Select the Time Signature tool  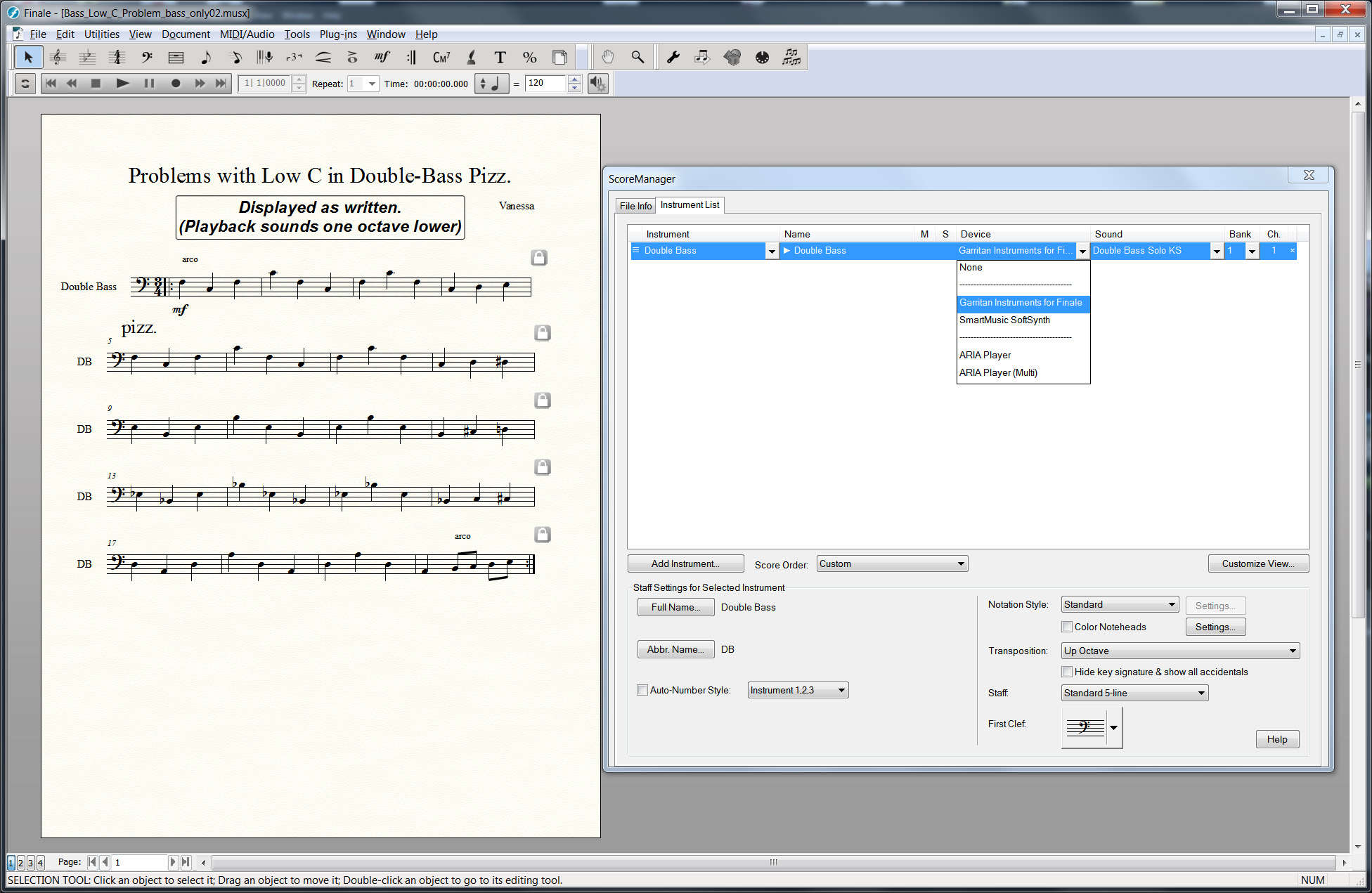click(117, 58)
